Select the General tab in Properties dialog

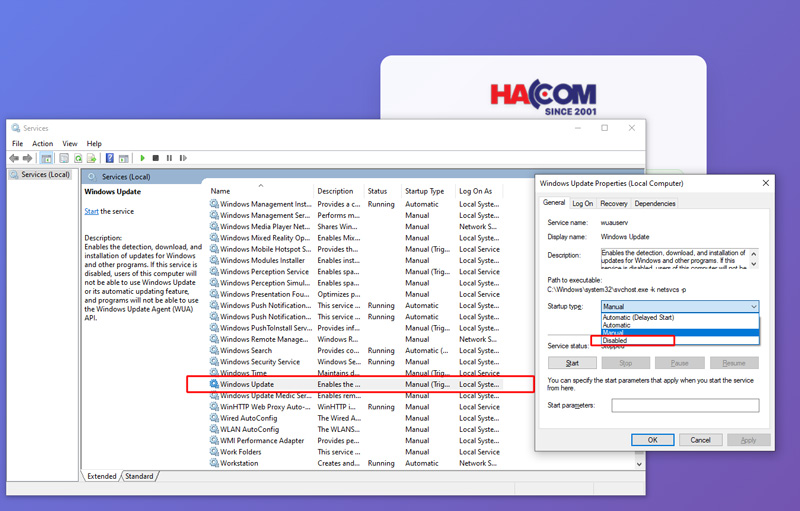pyautogui.click(x=554, y=202)
